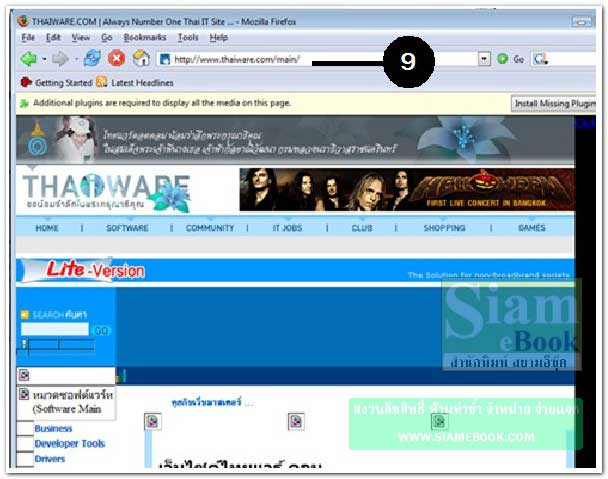Image resolution: width=608 pixels, height=479 pixels.
Task: Select SOFTWARE in site navigation
Action: coord(127,228)
